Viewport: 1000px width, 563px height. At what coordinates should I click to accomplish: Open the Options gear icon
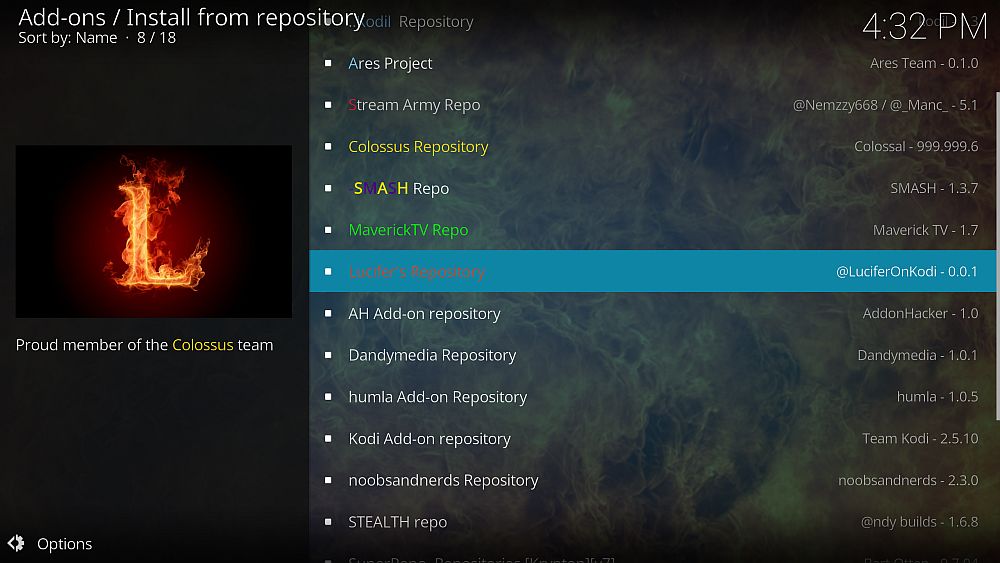click(x=16, y=543)
